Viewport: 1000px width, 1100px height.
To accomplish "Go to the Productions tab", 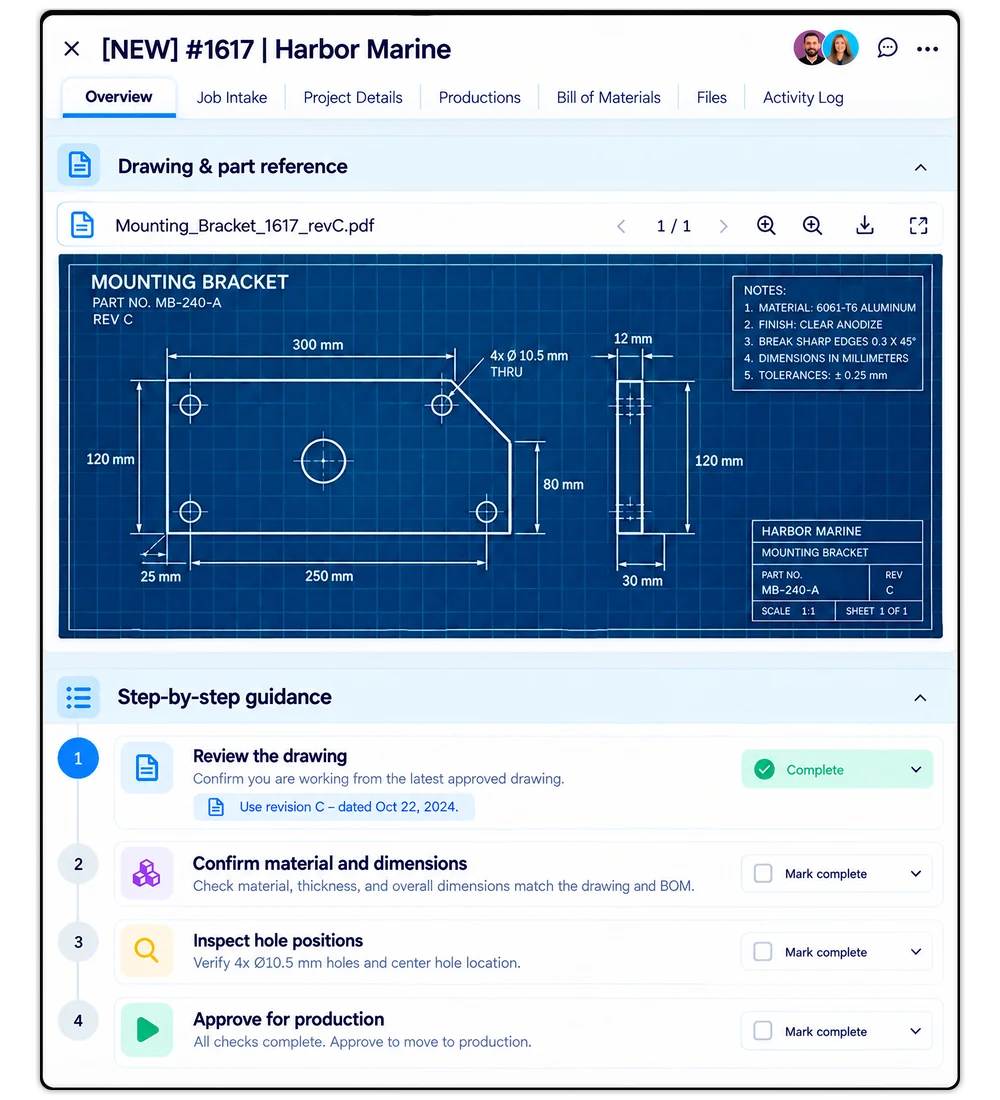I will coord(479,98).
